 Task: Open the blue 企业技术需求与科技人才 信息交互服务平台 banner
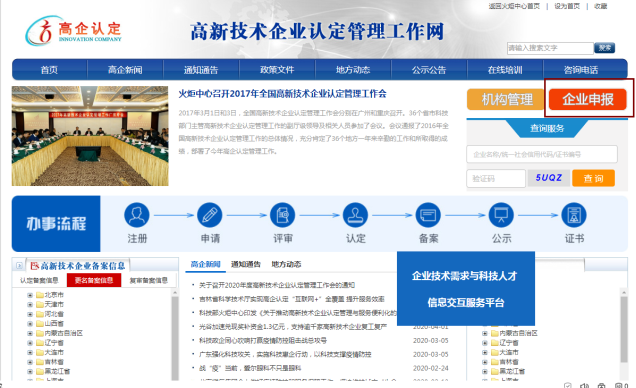pyautogui.click(x=466, y=289)
